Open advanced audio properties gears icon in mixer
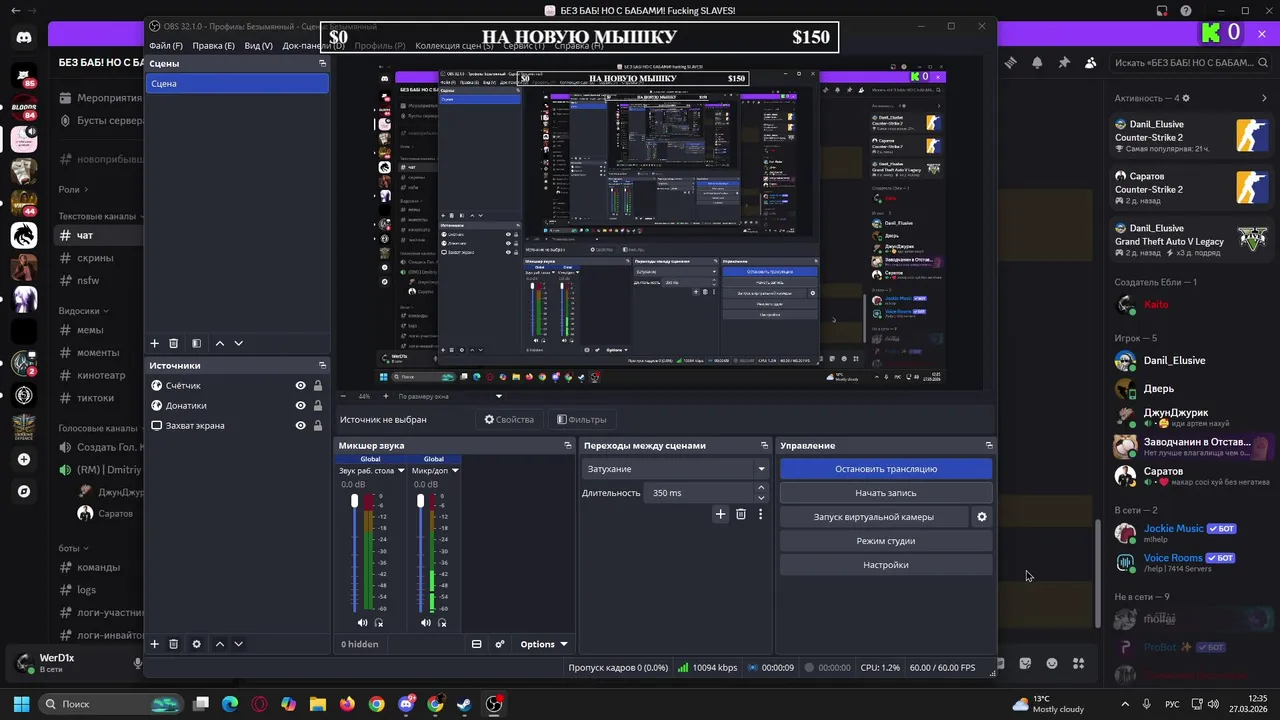1280x720 pixels. coord(500,644)
